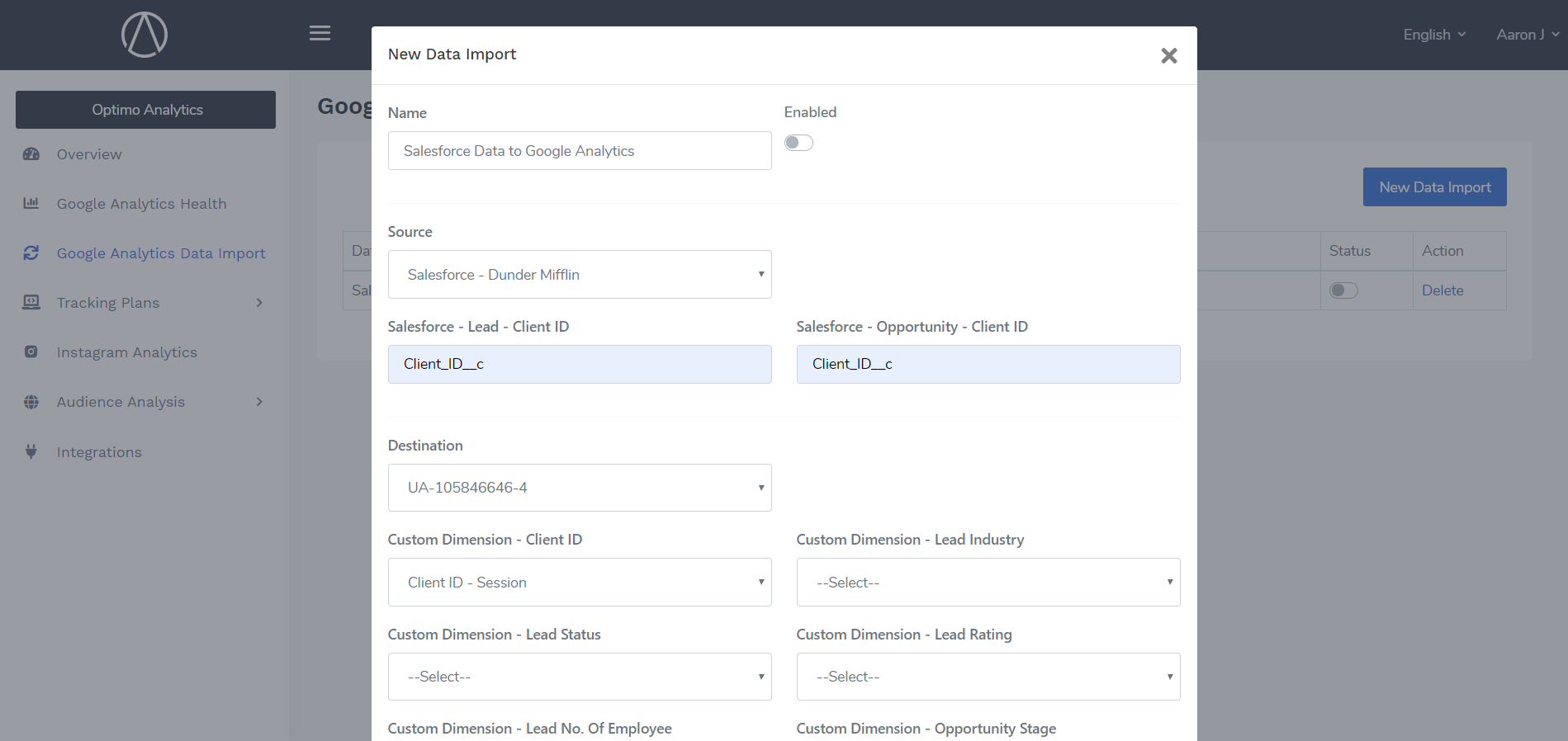1568x741 pixels.
Task: Click the New Data Import button
Action: click(1434, 187)
